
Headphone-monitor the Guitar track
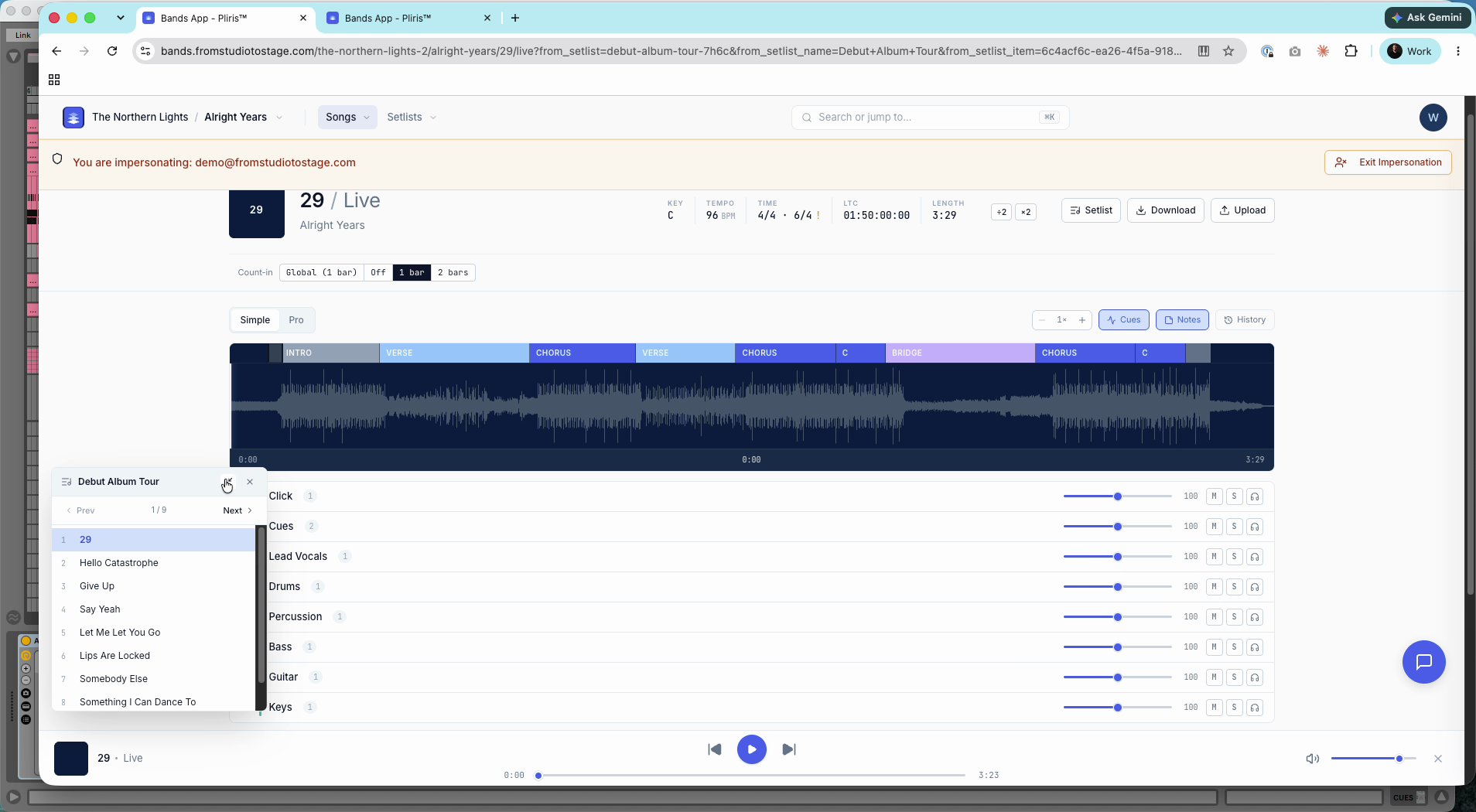coord(1255,677)
